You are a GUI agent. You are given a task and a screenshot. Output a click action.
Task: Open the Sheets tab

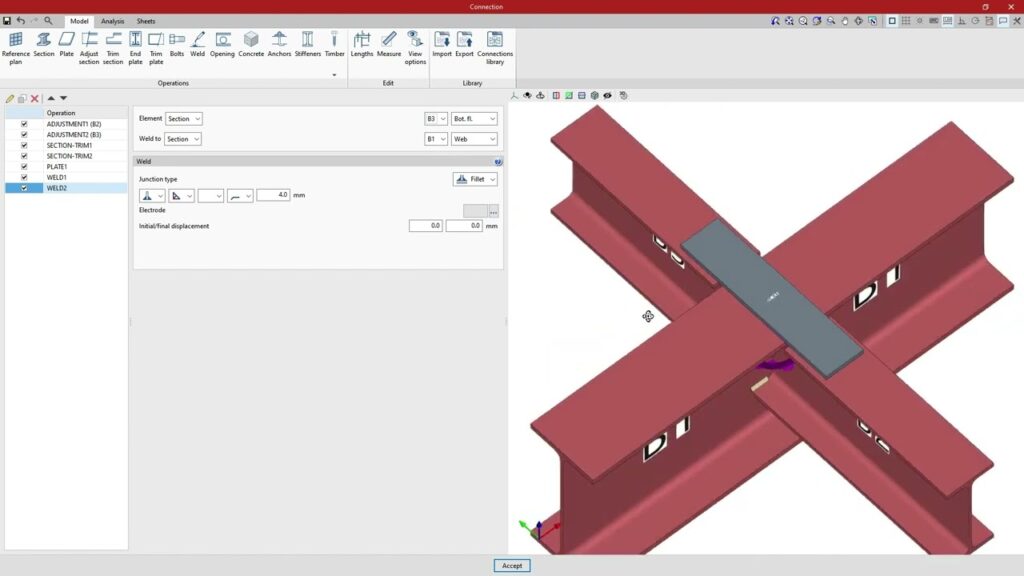coord(146,21)
